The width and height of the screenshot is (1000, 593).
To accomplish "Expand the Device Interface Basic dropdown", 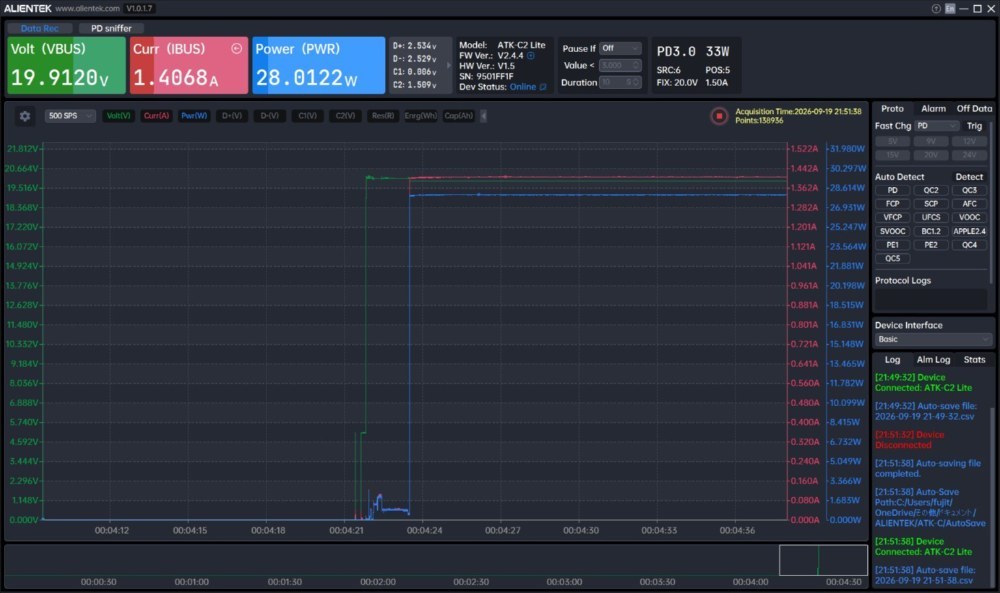I will pyautogui.click(x=932, y=339).
